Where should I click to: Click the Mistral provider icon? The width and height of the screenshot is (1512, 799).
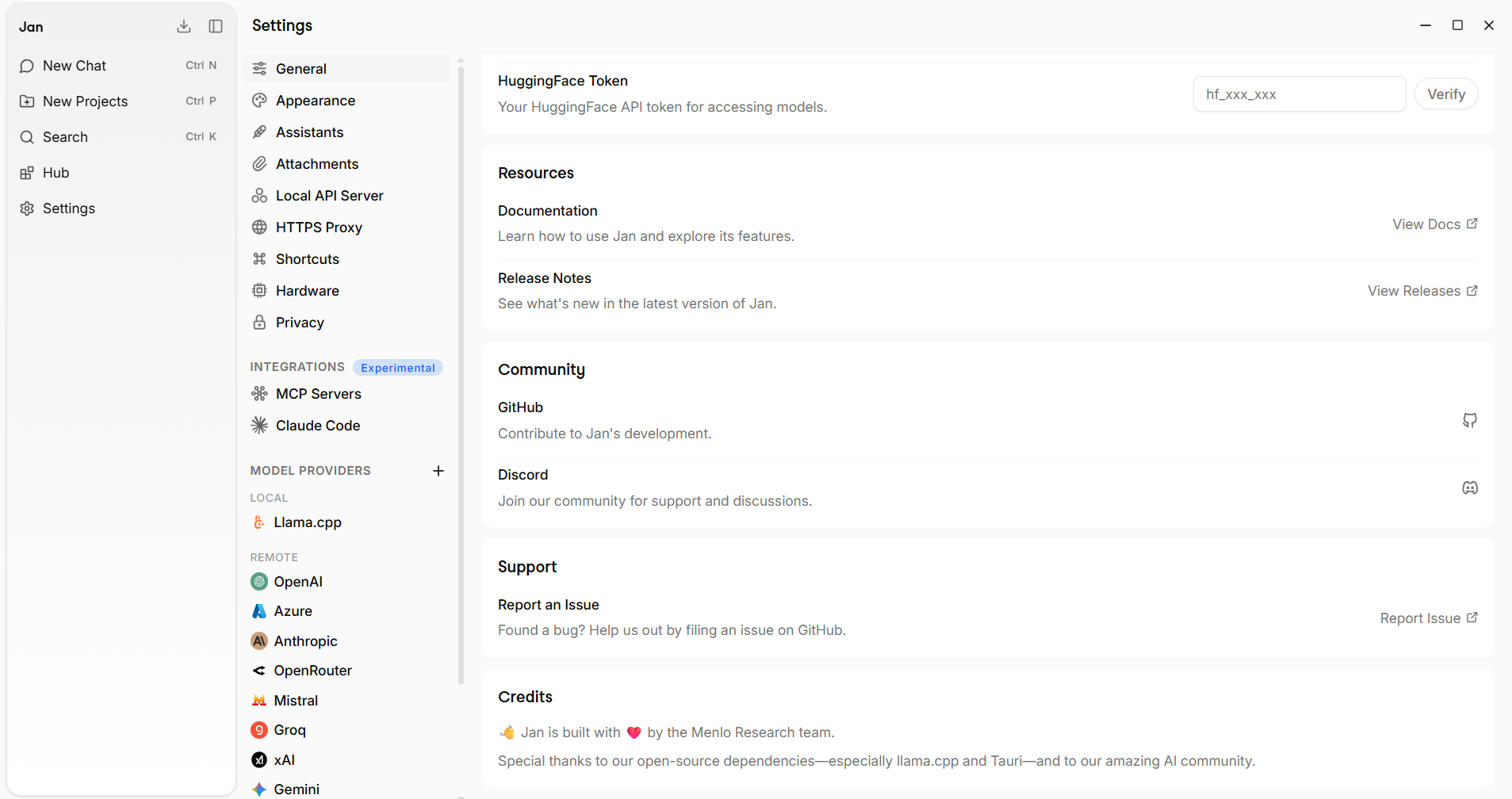point(259,701)
